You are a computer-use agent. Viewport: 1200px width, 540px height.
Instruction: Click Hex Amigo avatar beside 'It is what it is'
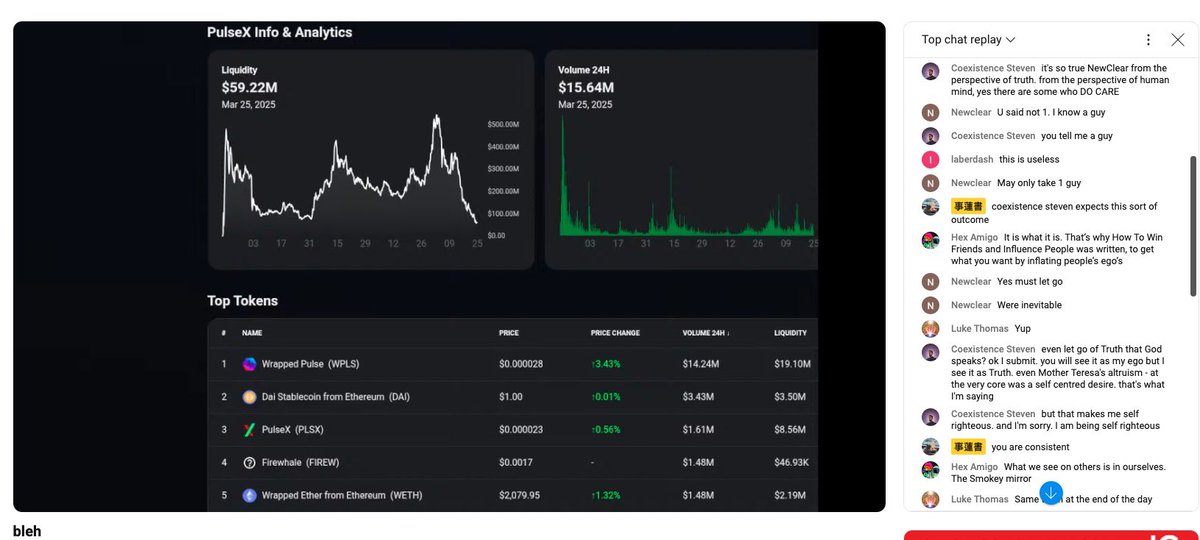click(x=931, y=242)
